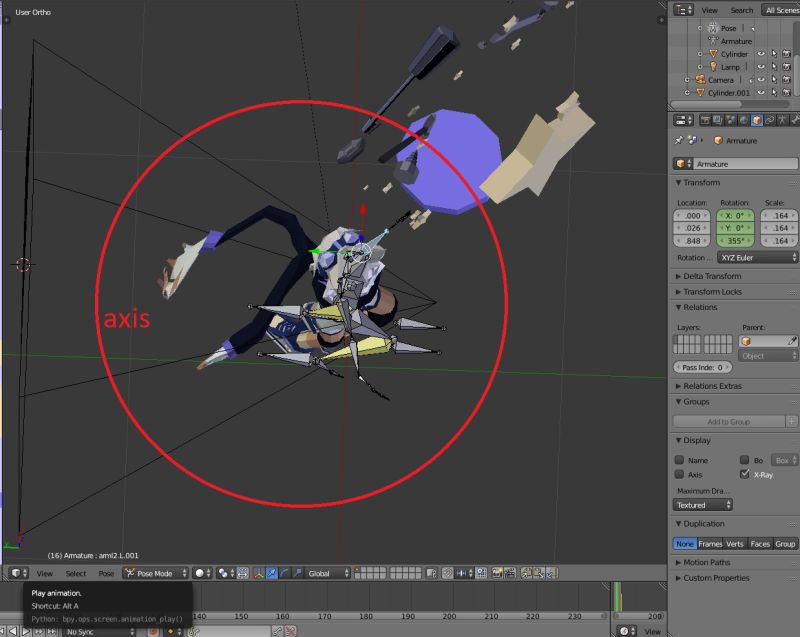Open the viewport shading sphere selector

click(203, 573)
